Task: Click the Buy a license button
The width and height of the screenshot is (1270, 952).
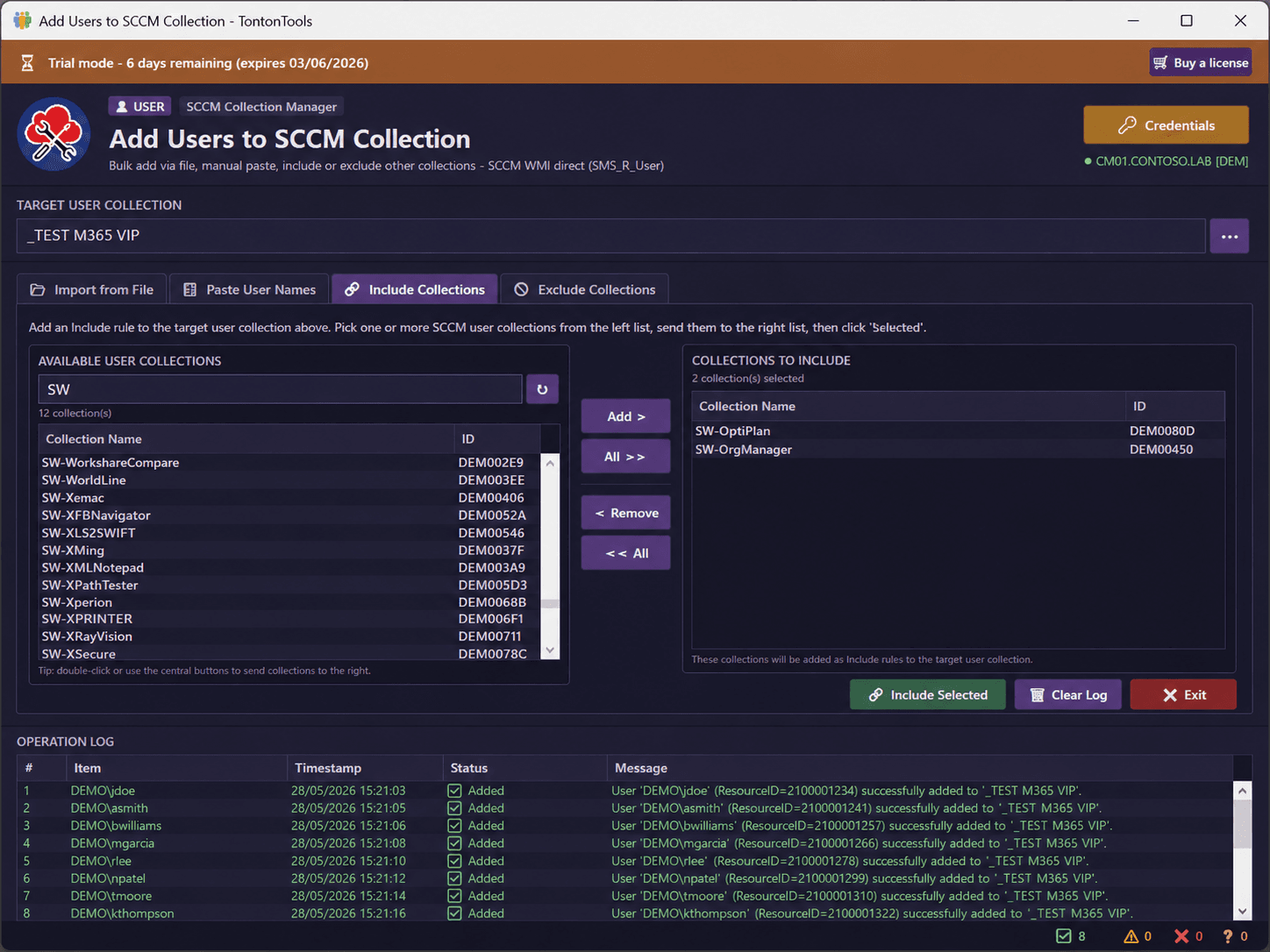Action: pos(1201,62)
